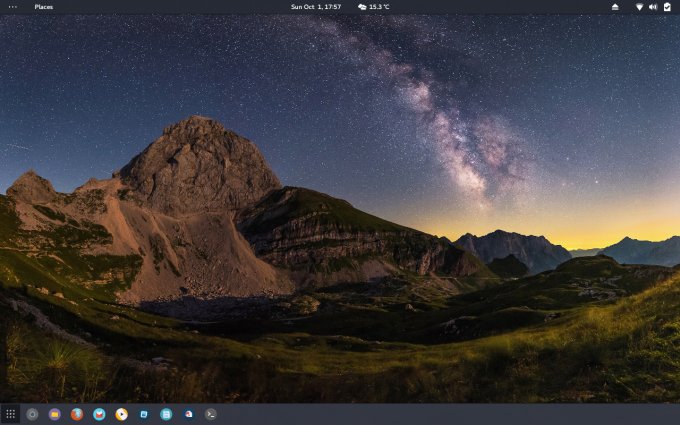The image size is (680, 425).
Task: Click the empty area of the bottom dock
Action: 450,414
